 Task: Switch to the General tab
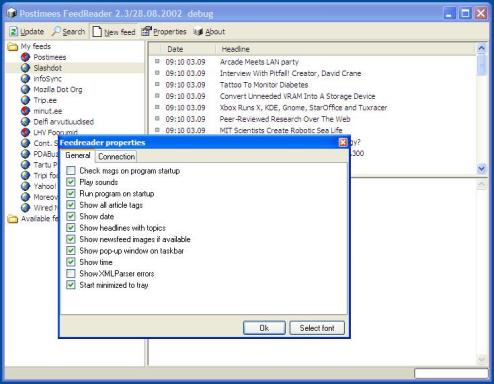coord(78,156)
